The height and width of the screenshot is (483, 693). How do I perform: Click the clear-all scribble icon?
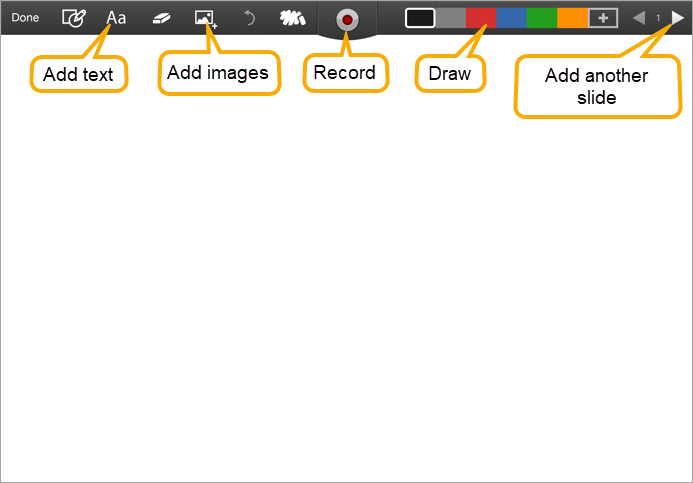(x=293, y=18)
